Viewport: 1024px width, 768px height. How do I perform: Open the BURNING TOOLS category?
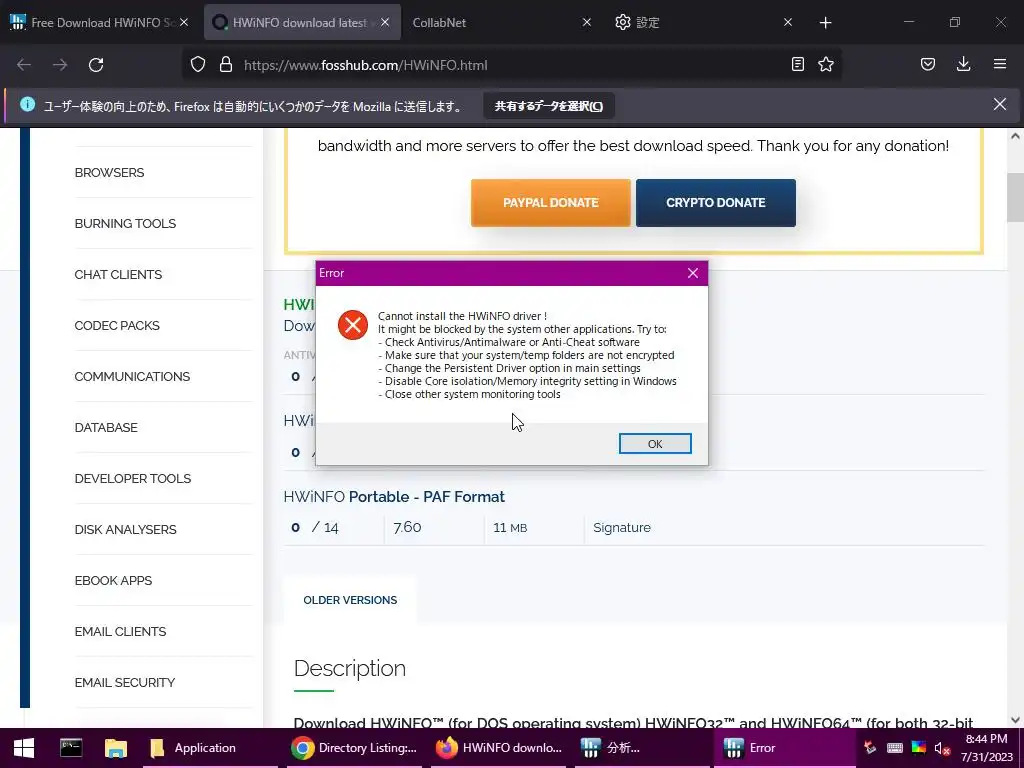coord(125,223)
